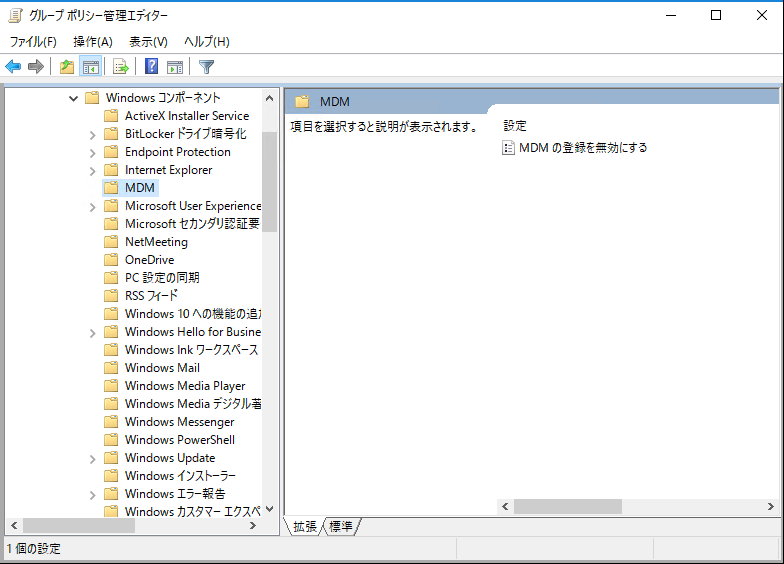
Task: Expand the Windows Hello for Business node
Action: (x=92, y=333)
